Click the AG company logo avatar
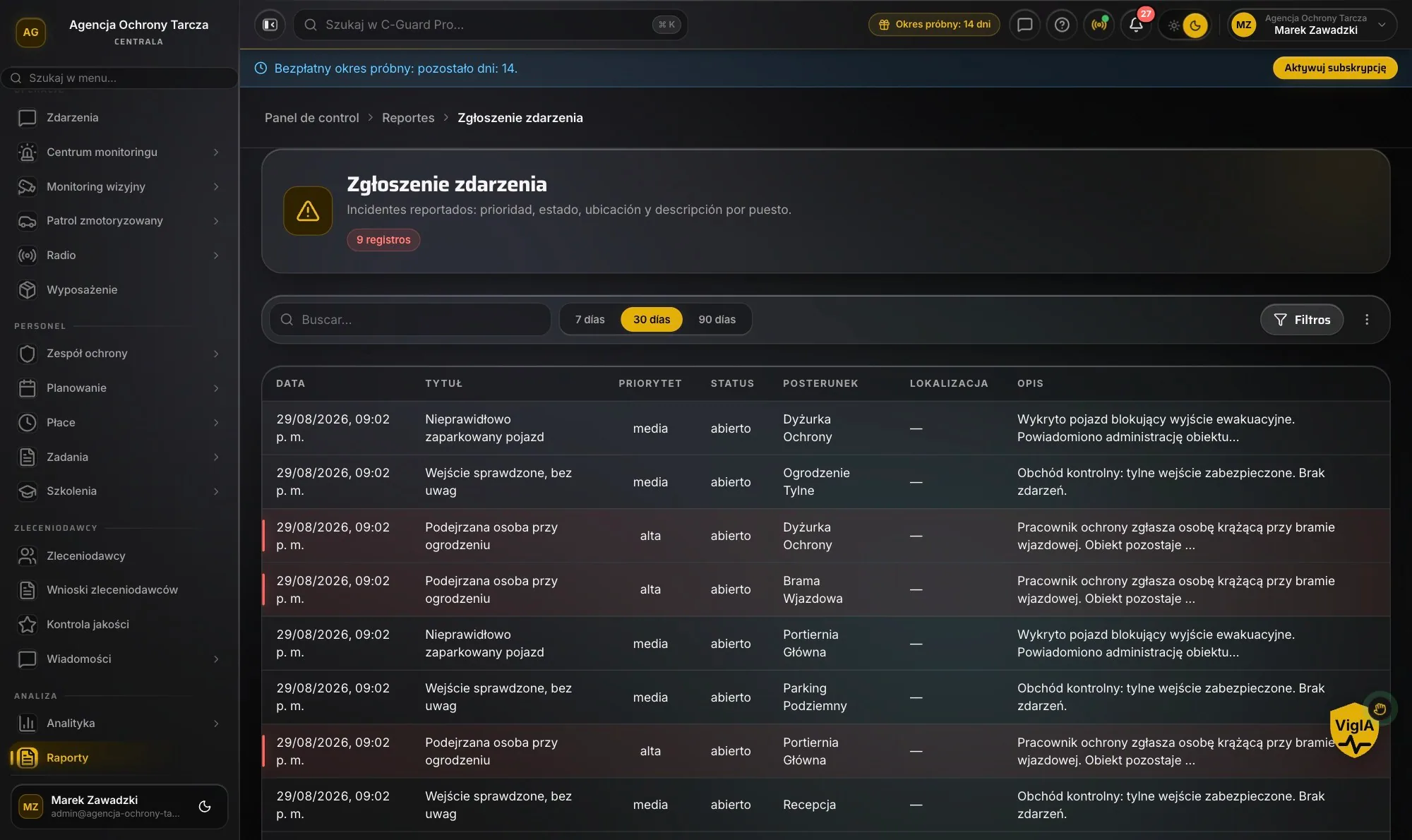Viewport: 1412px width, 840px height. coord(30,32)
